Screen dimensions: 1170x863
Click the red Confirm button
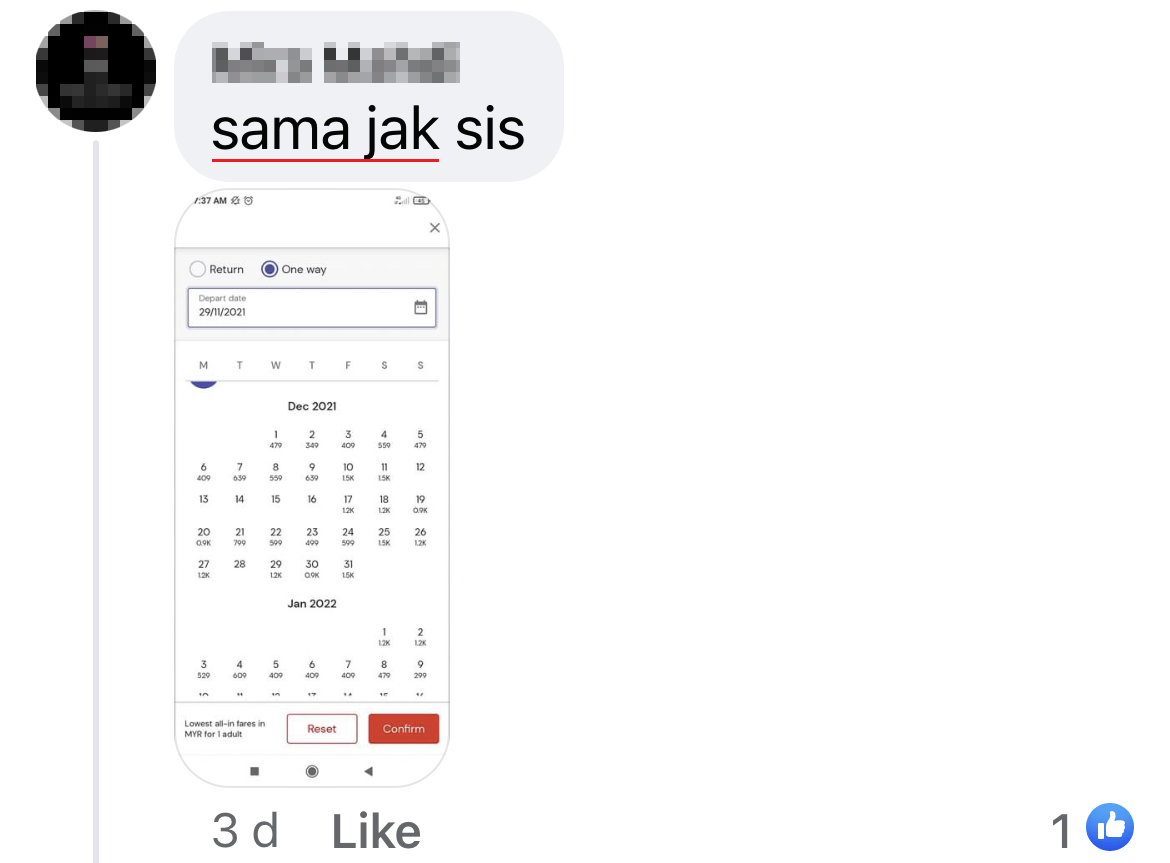pos(404,729)
